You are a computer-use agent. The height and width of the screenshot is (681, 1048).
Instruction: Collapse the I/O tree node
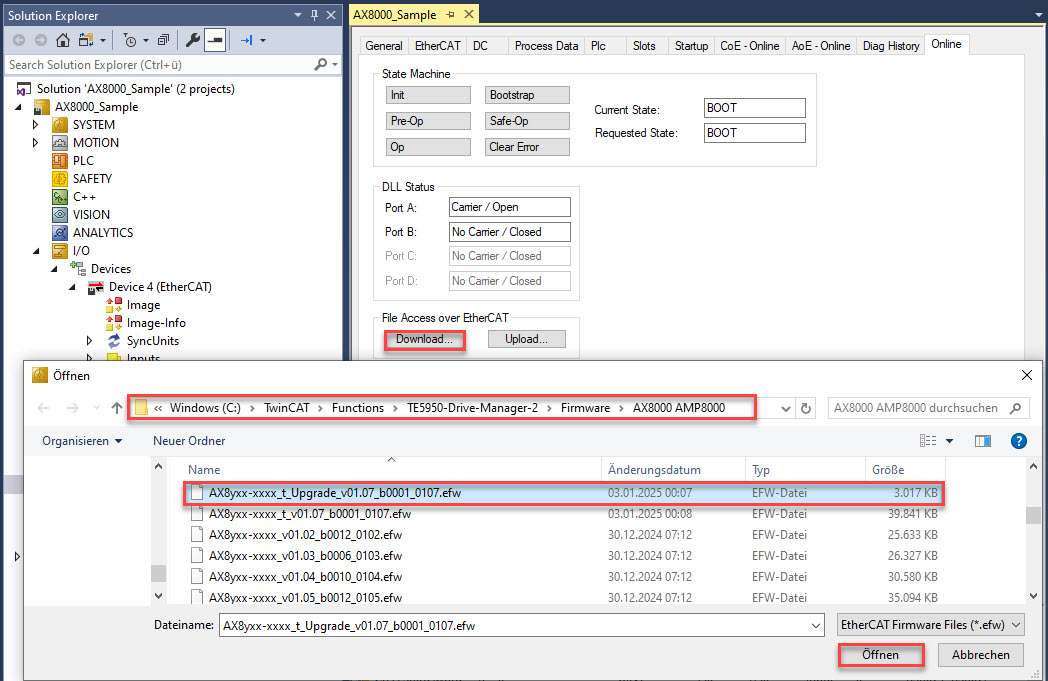click(x=36, y=251)
